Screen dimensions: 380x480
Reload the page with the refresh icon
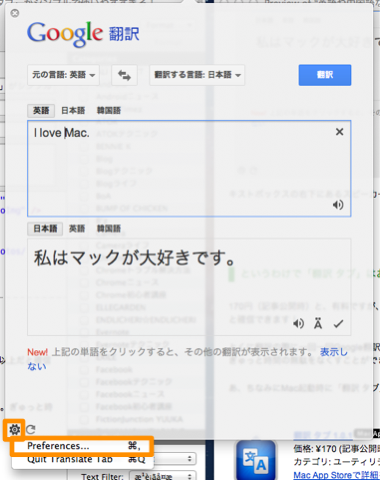tap(31, 430)
